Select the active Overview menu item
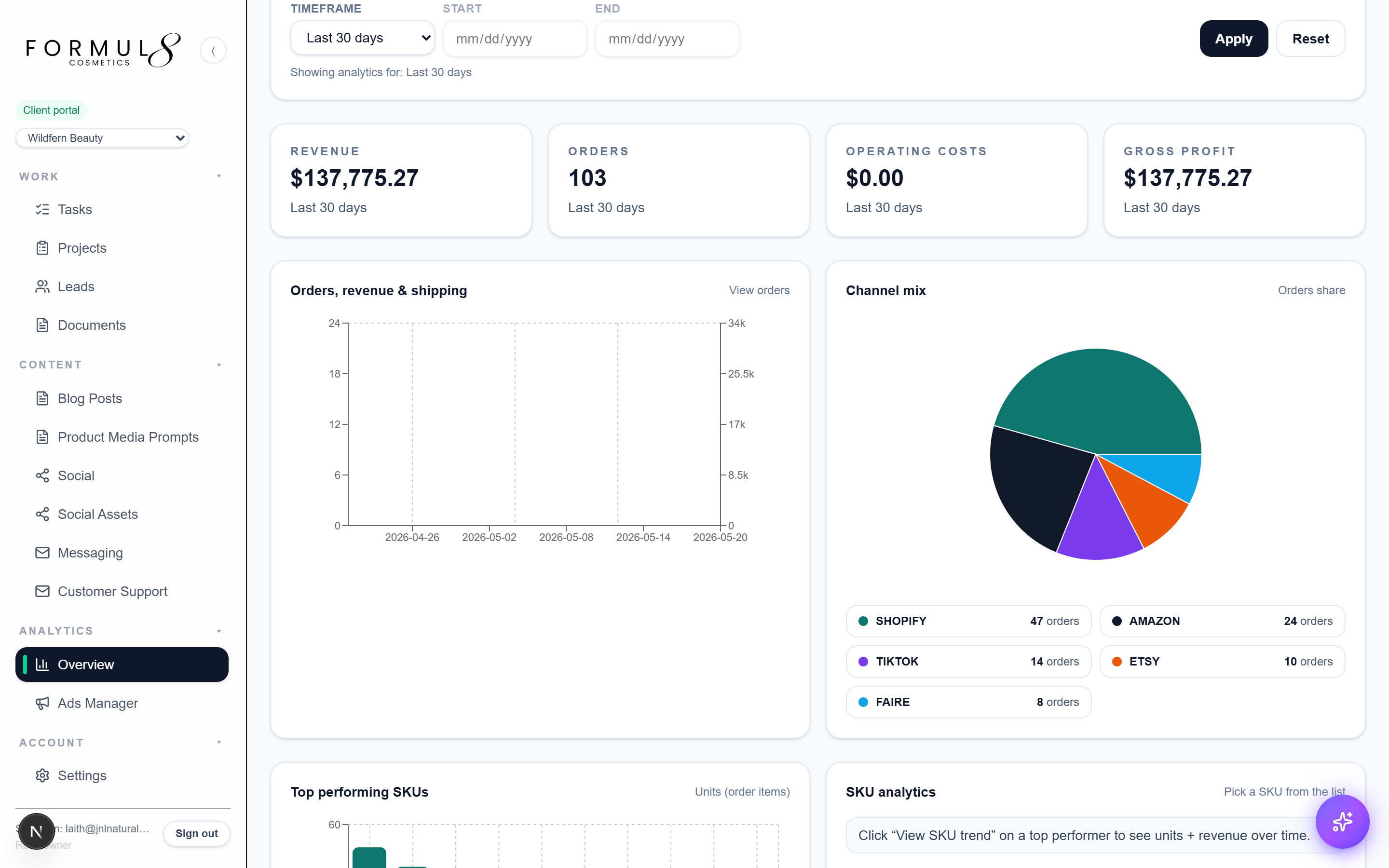The width and height of the screenshot is (1389, 868). [x=122, y=664]
